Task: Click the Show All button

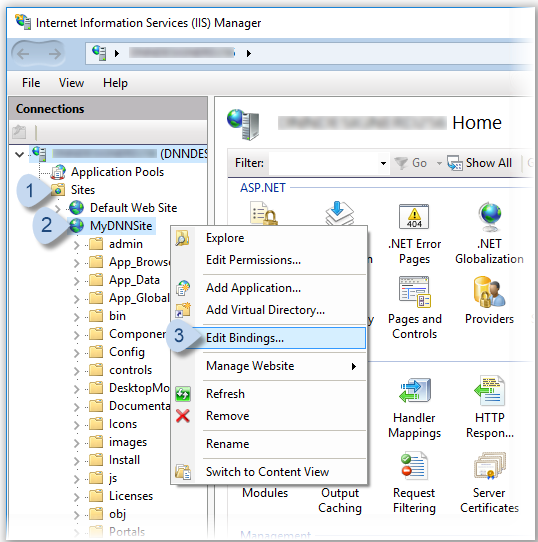Action: tap(479, 163)
